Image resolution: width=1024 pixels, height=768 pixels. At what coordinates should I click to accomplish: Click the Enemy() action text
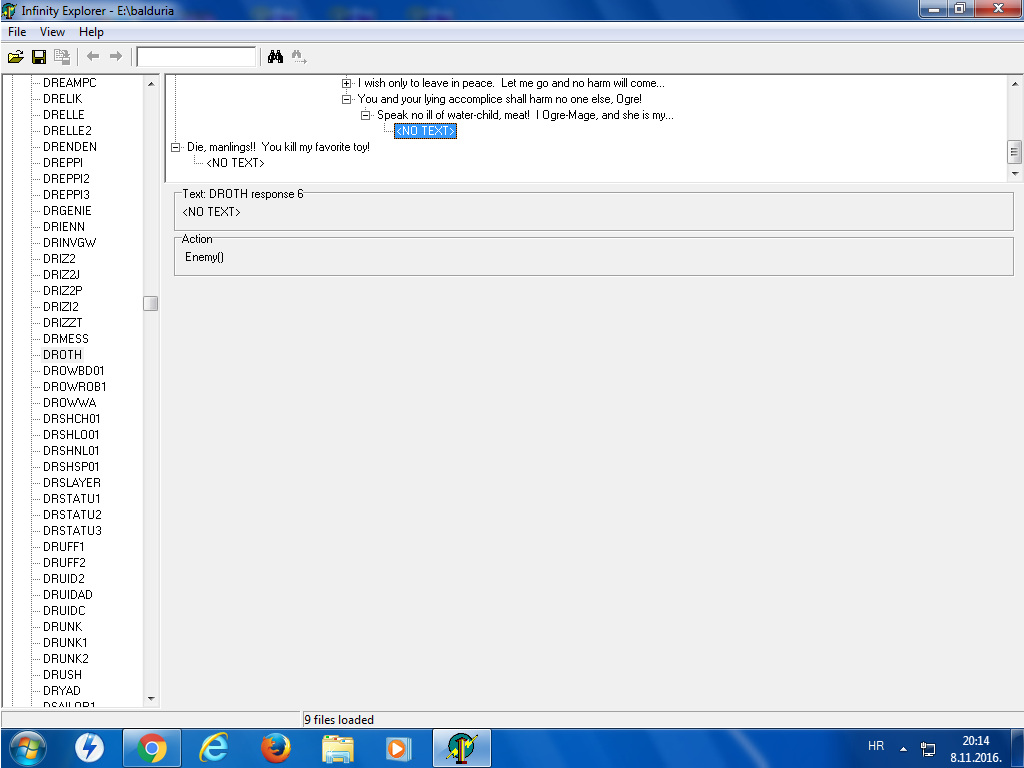204,257
